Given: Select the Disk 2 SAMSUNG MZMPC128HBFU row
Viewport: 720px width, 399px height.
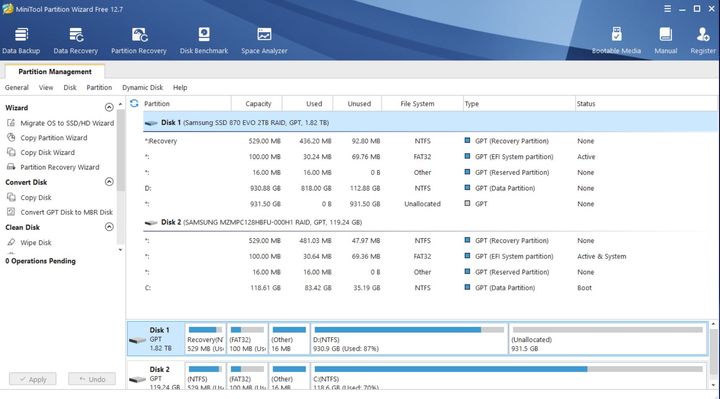Looking at the screenshot, I should tap(430, 222).
